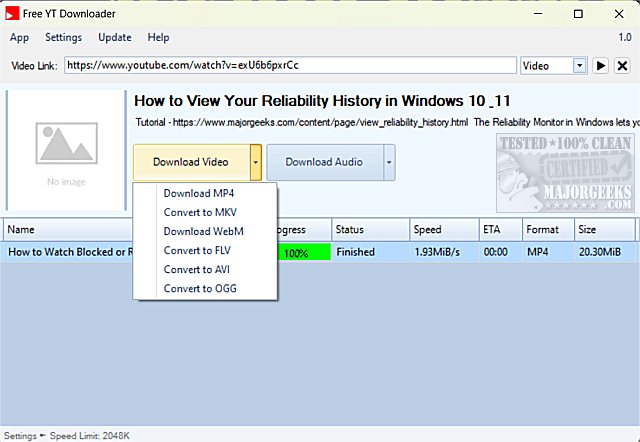640x442 pixels.
Task: Sort by the Format column header
Action: [x=549, y=230]
